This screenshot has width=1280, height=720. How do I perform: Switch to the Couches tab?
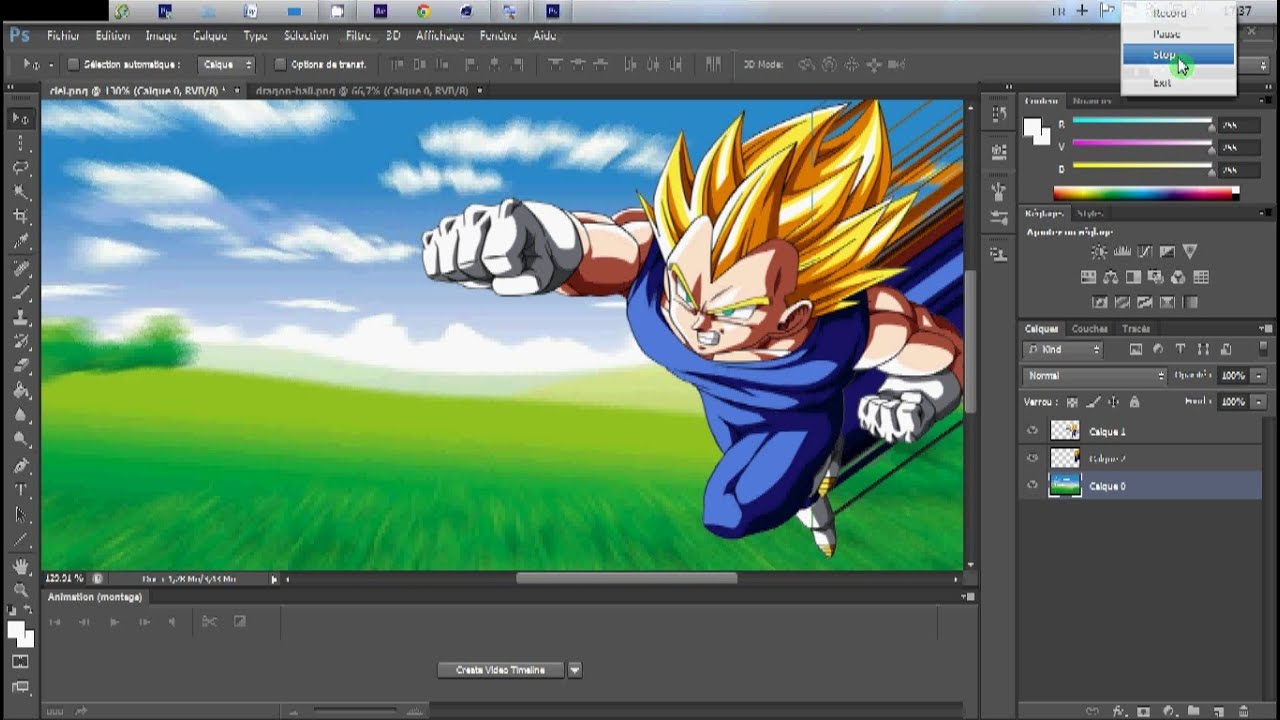click(1089, 329)
